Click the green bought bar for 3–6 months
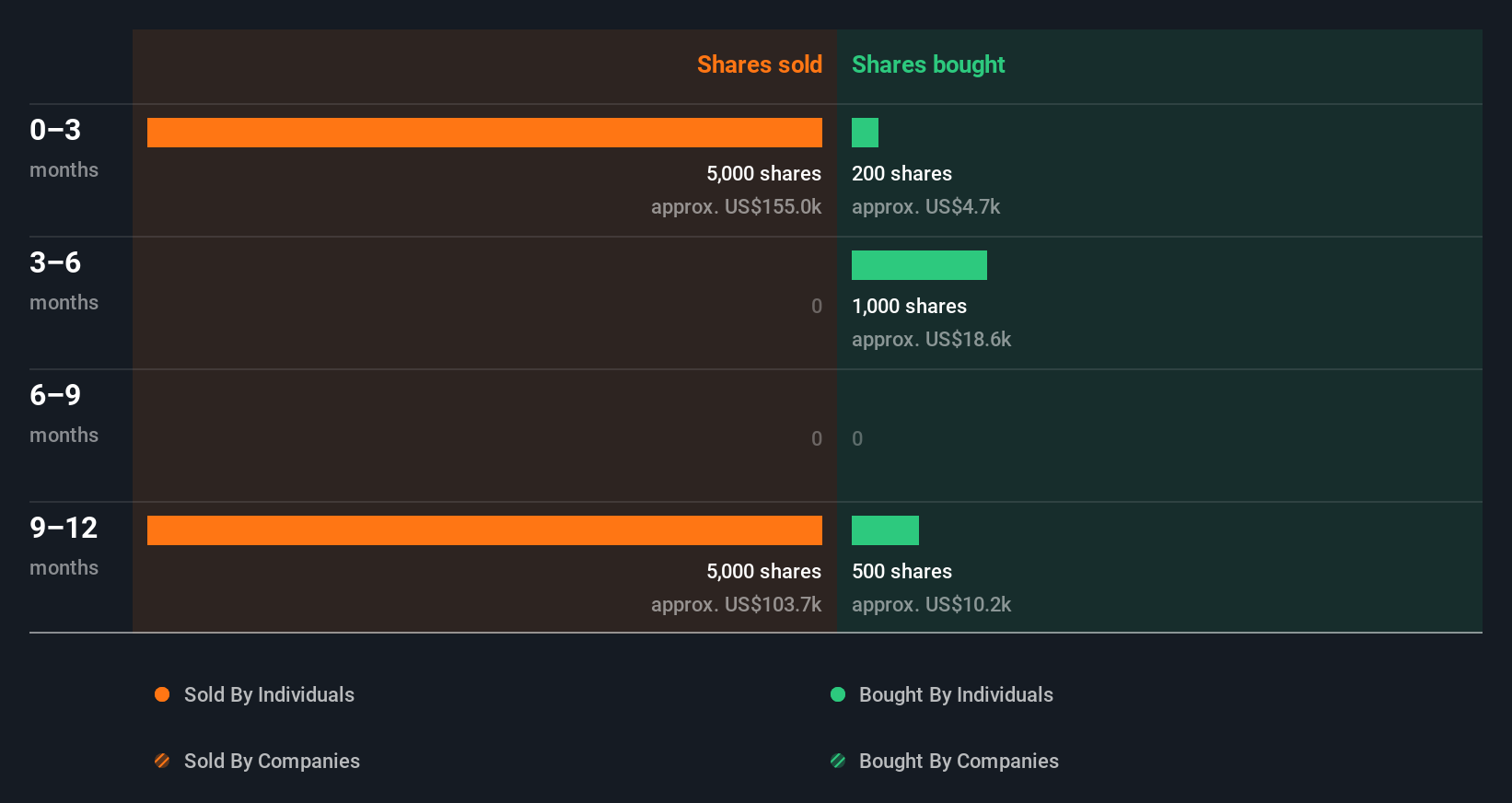The width and height of the screenshot is (1512, 803). 919,265
